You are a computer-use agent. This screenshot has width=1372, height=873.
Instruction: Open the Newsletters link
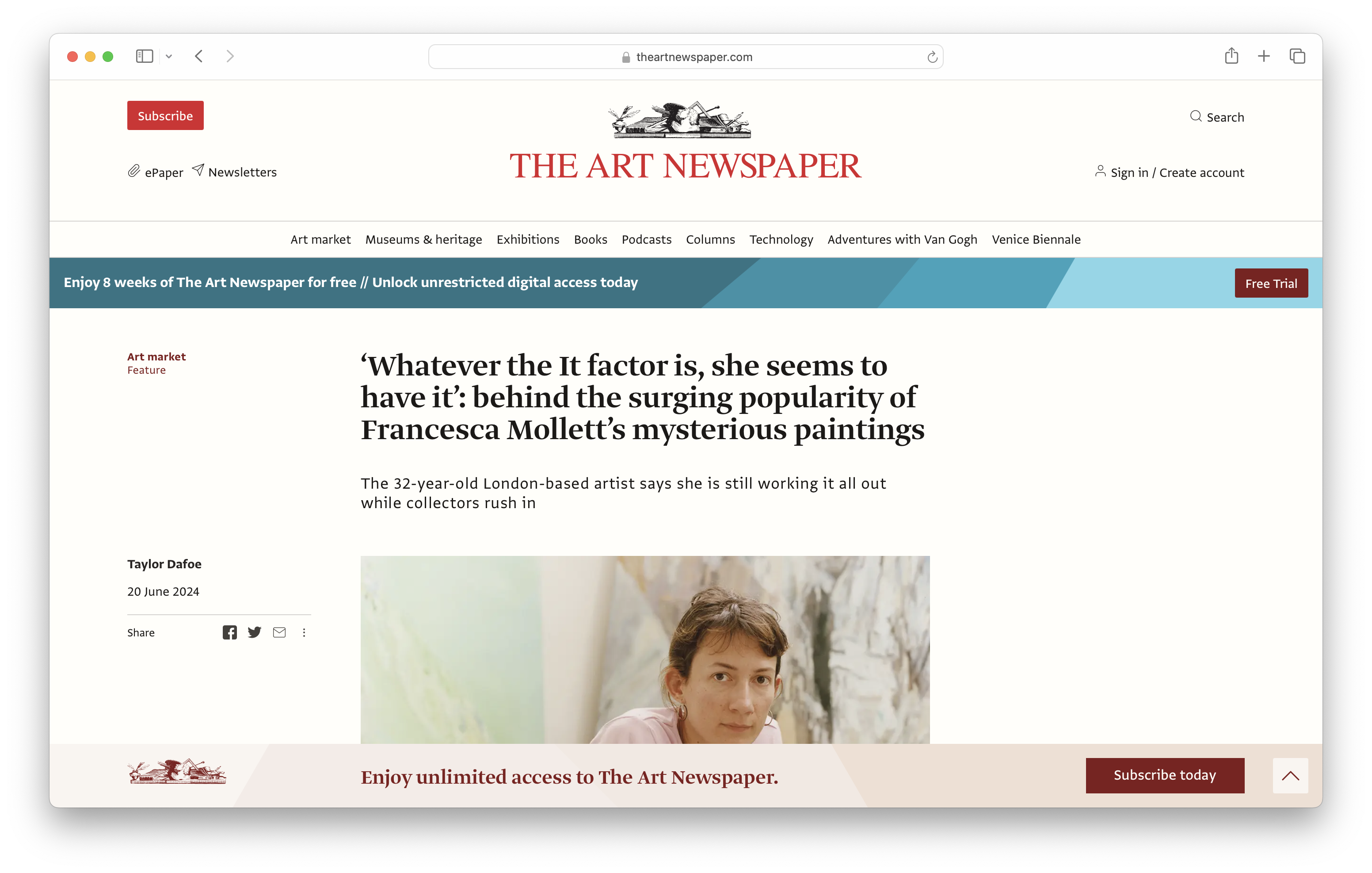[242, 172]
